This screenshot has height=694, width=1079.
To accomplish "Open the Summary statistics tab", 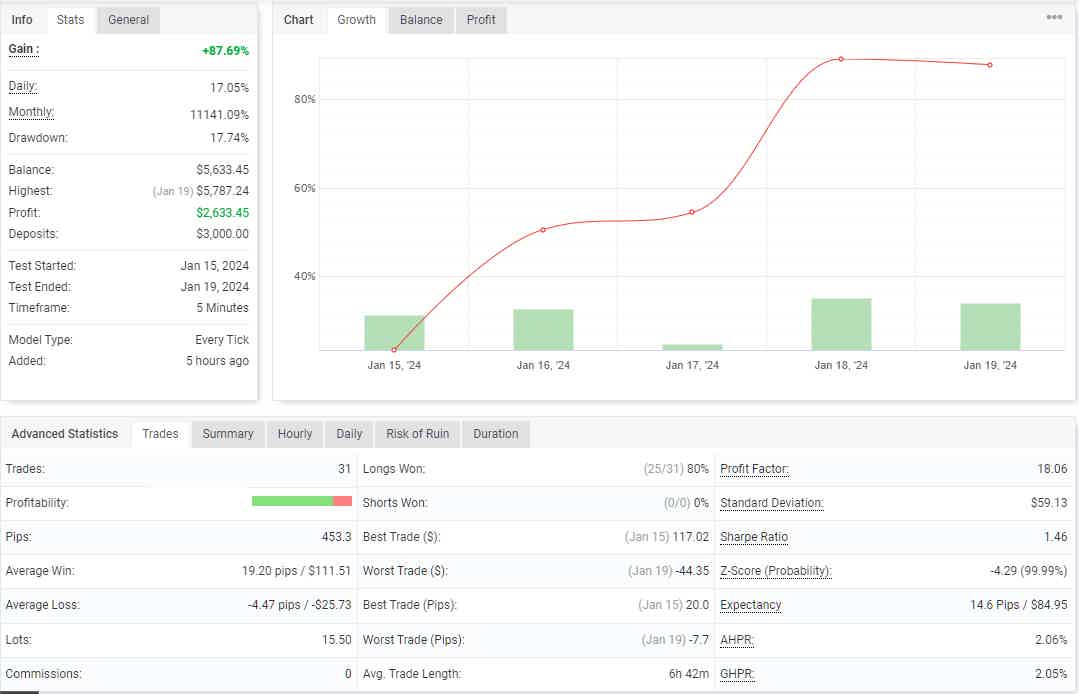I will click(227, 433).
